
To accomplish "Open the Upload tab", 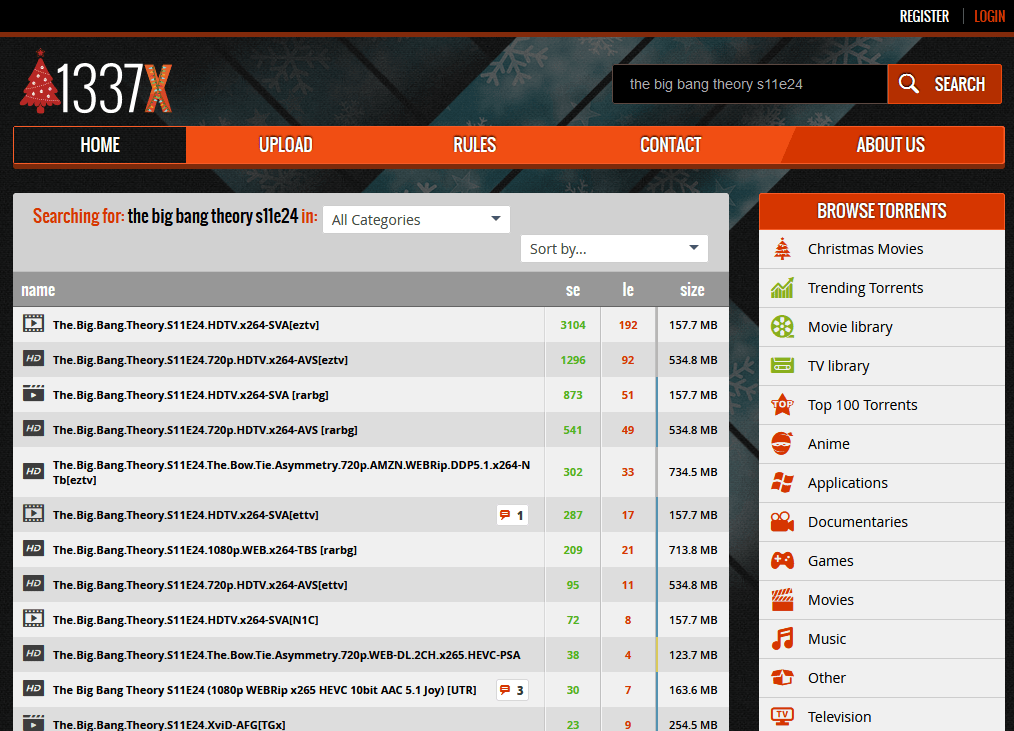I will pyautogui.click(x=286, y=145).
